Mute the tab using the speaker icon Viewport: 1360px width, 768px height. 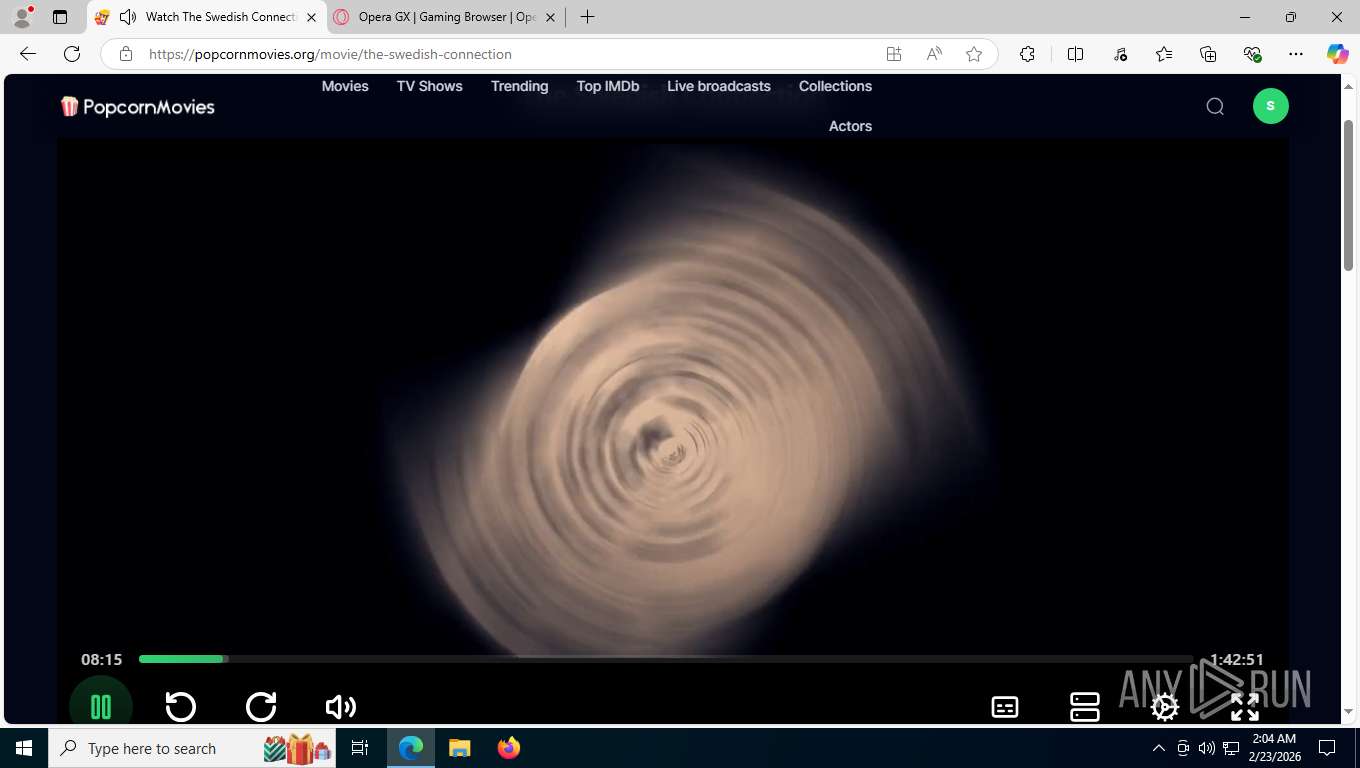[x=127, y=17]
